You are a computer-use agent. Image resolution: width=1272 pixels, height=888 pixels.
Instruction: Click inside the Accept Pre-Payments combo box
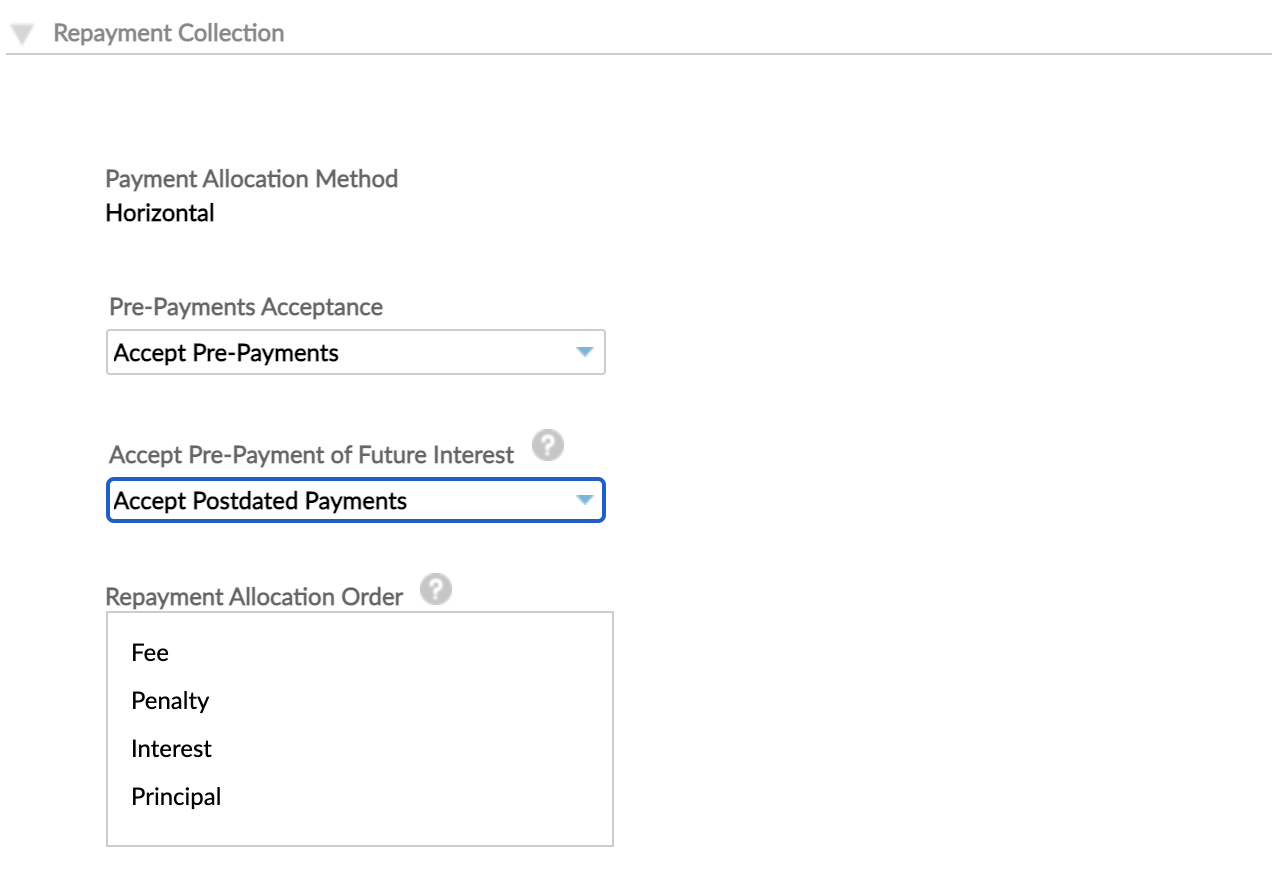pos(300,352)
